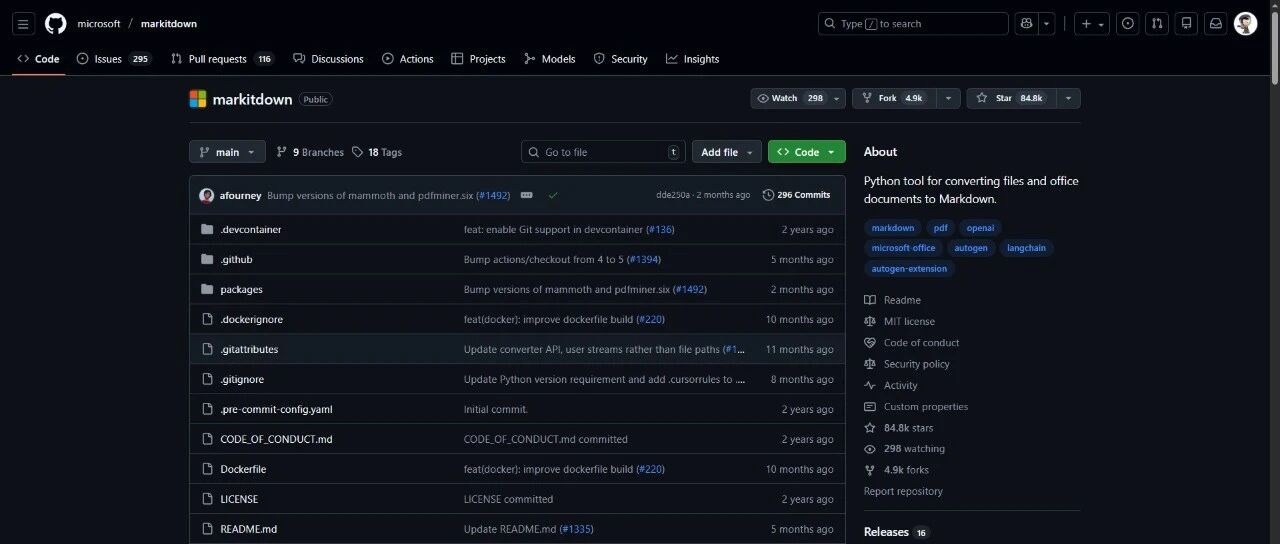Open the issues icon in top header
The width and height of the screenshot is (1280, 544).
coord(1128,24)
